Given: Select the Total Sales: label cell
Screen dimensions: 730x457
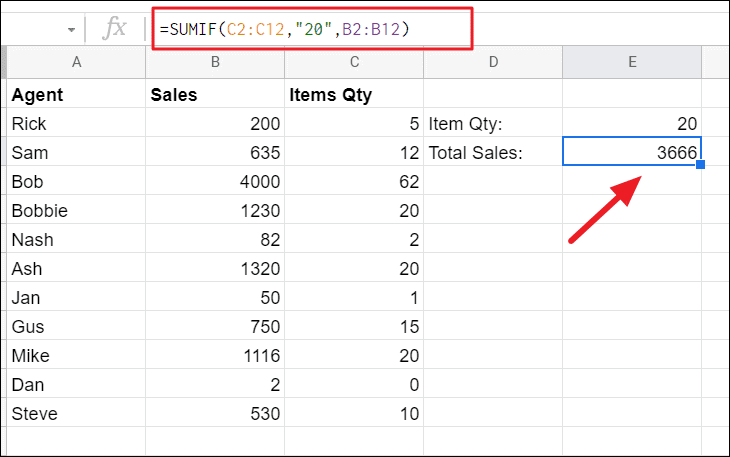Looking at the screenshot, I should click(x=493, y=153).
